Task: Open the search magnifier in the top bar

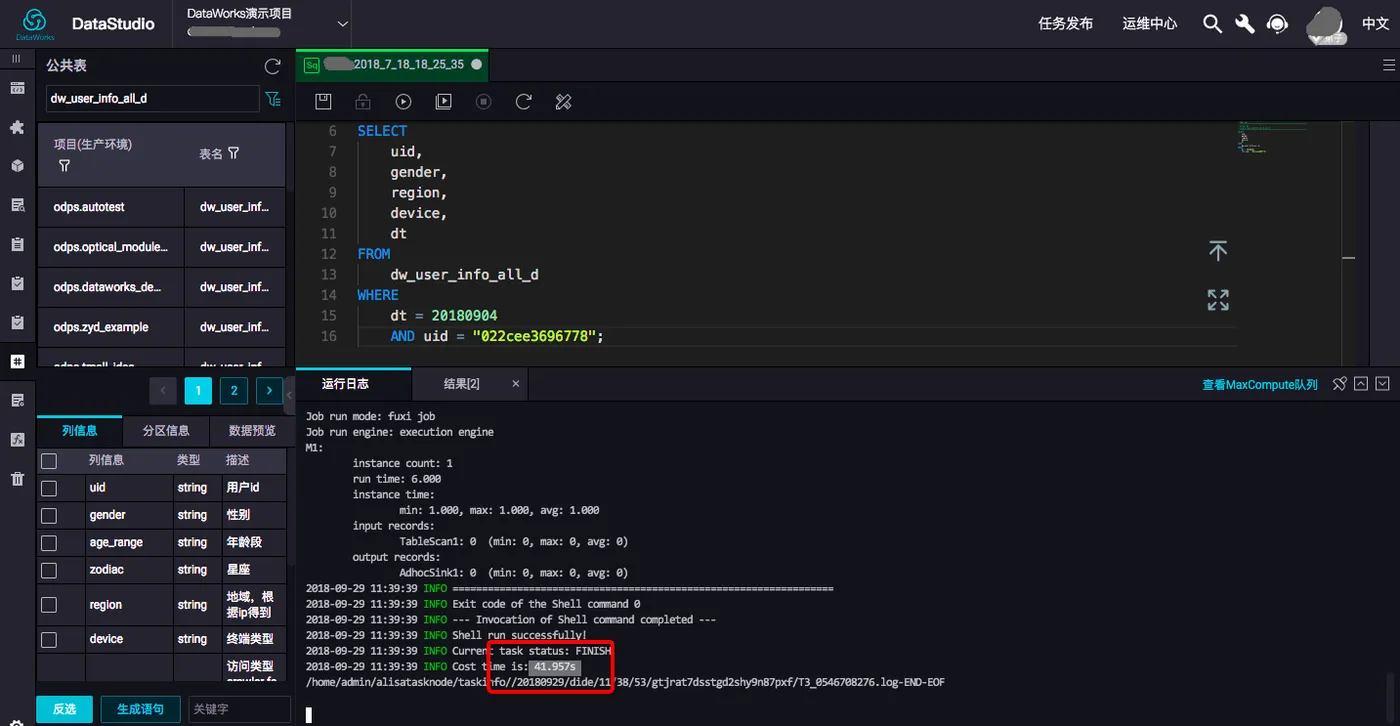Action: pos(1212,24)
